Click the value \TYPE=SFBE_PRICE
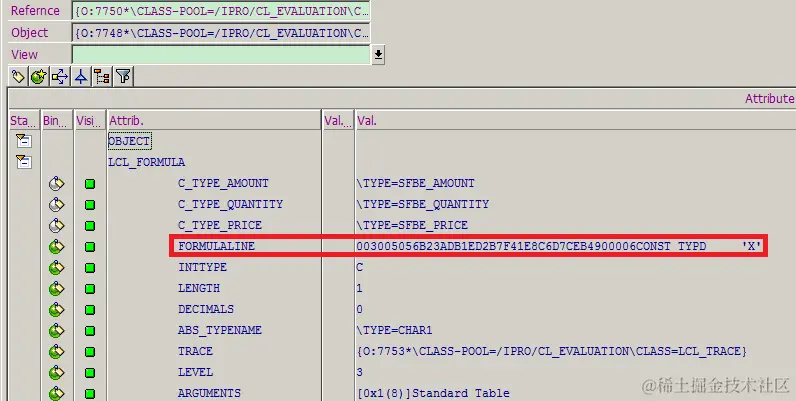 pyautogui.click(x=412, y=225)
